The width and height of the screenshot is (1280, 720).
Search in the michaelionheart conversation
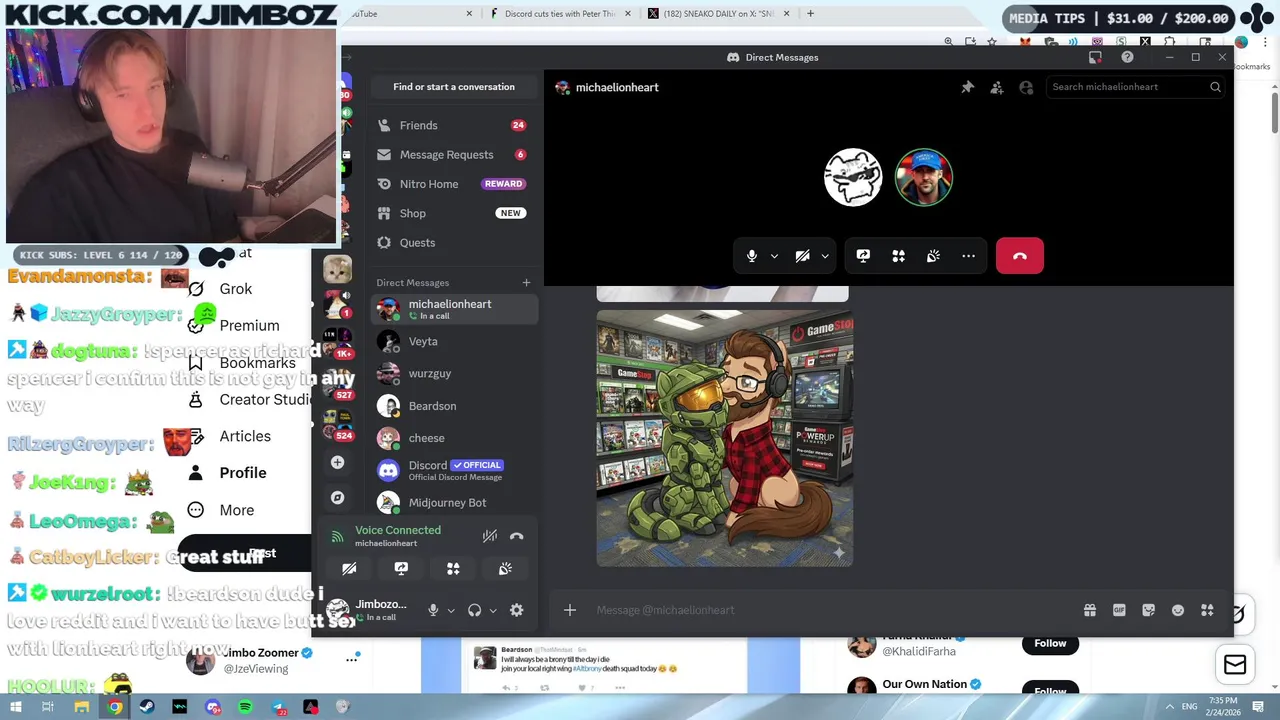point(1136,87)
